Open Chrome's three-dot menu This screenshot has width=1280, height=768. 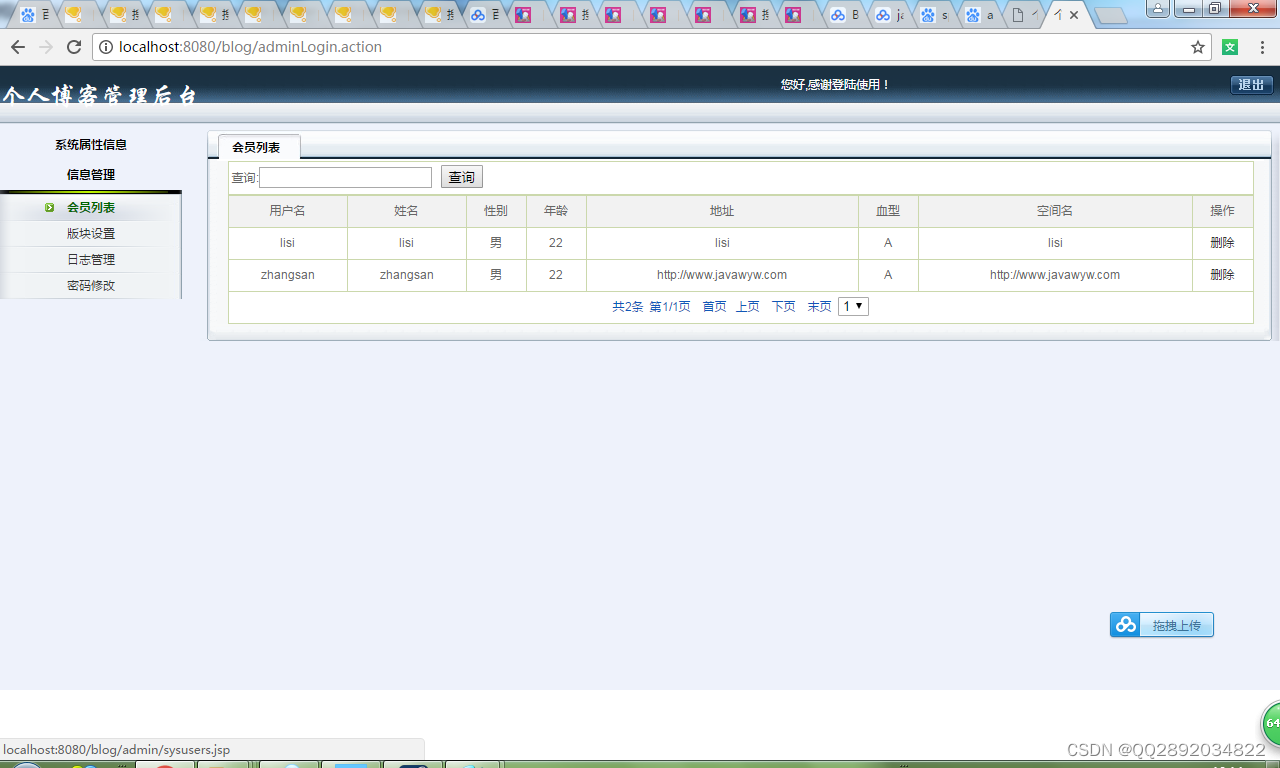[x=1261, y=46]
